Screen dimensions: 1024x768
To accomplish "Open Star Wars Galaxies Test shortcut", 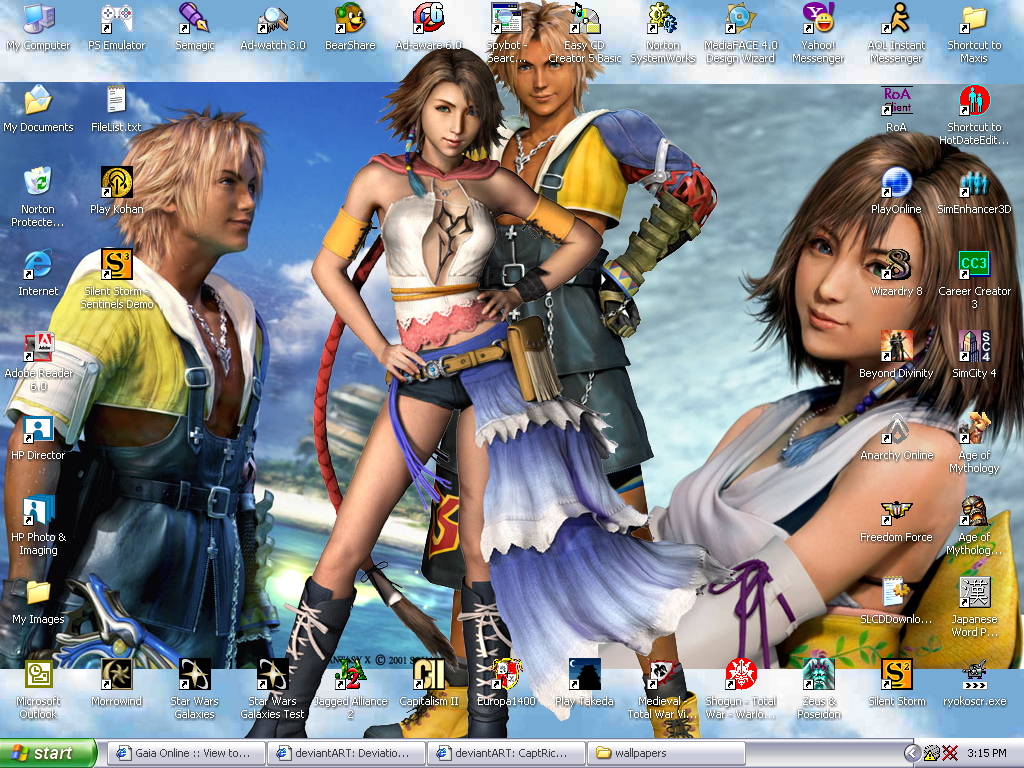I will pos(272,690).
